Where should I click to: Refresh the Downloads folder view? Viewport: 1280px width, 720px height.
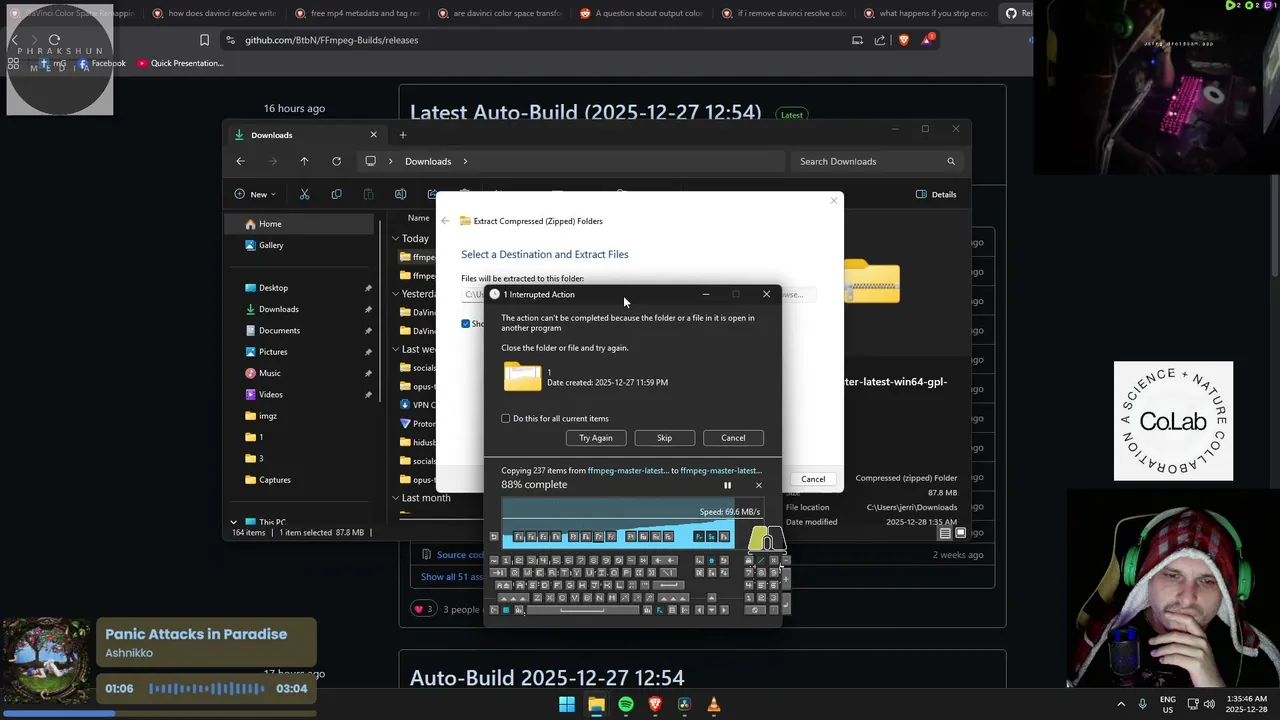pyautogui.click(x=336, y=161)
